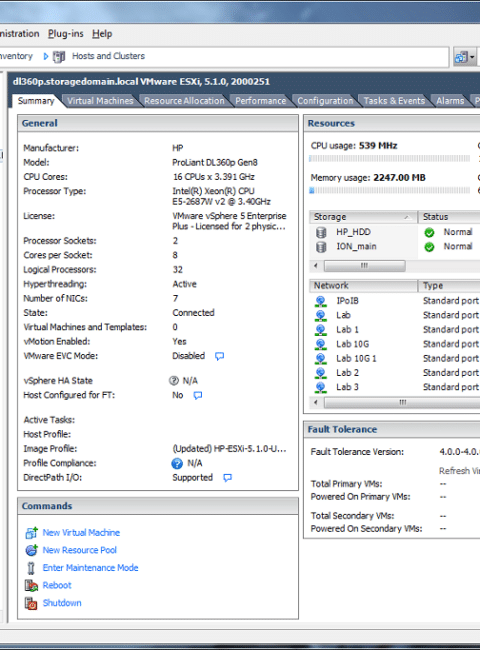Click New Resource Pool link
This screenshot has height=650, width=480.
pyautogui.click(x=80, y=550)
